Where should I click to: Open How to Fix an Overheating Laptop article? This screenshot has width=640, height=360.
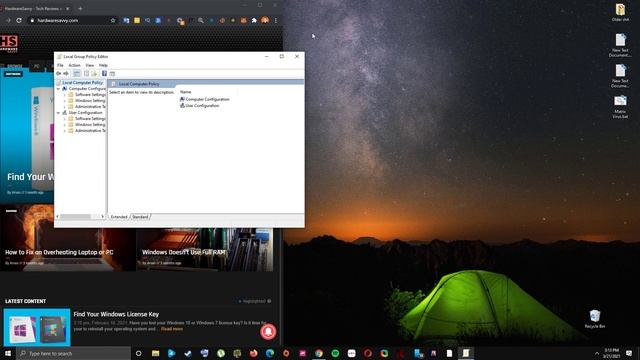coord(59,252)
